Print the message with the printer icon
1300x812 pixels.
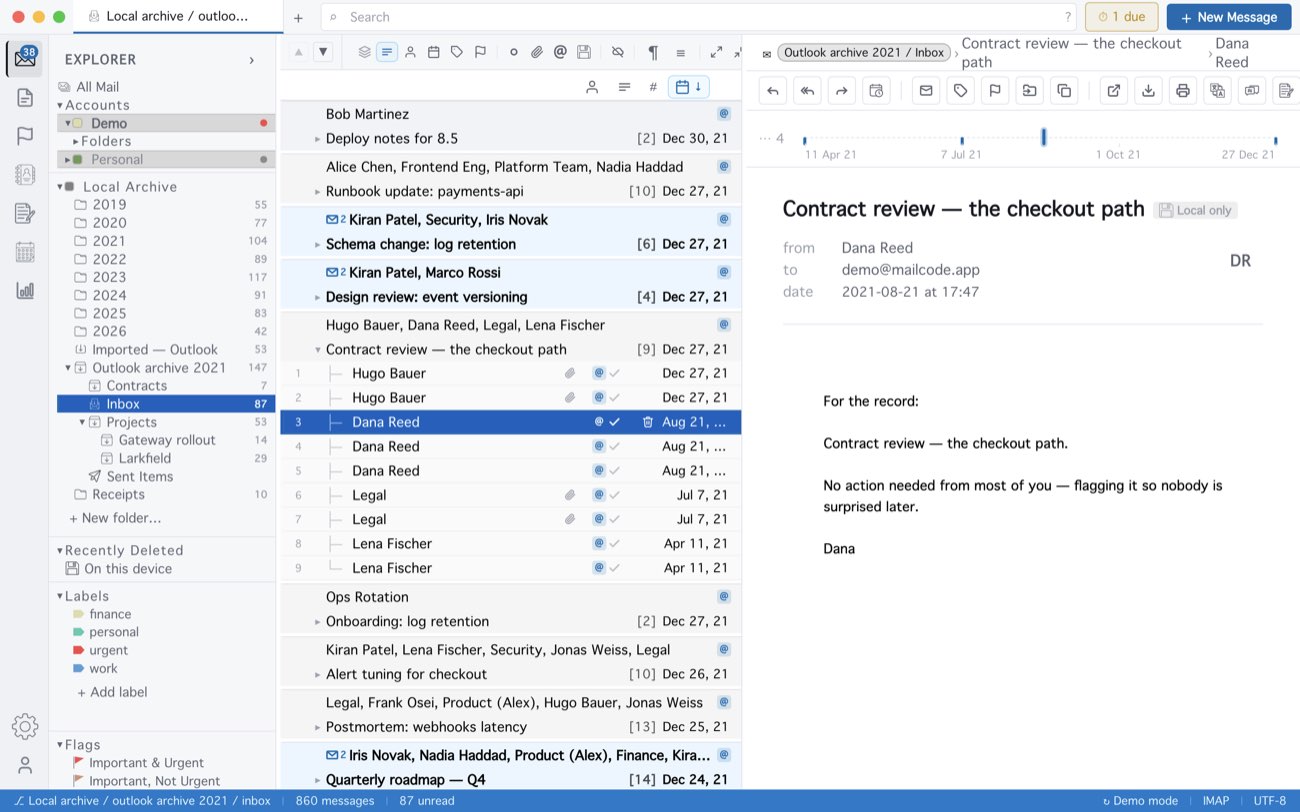pos(1183,91)
